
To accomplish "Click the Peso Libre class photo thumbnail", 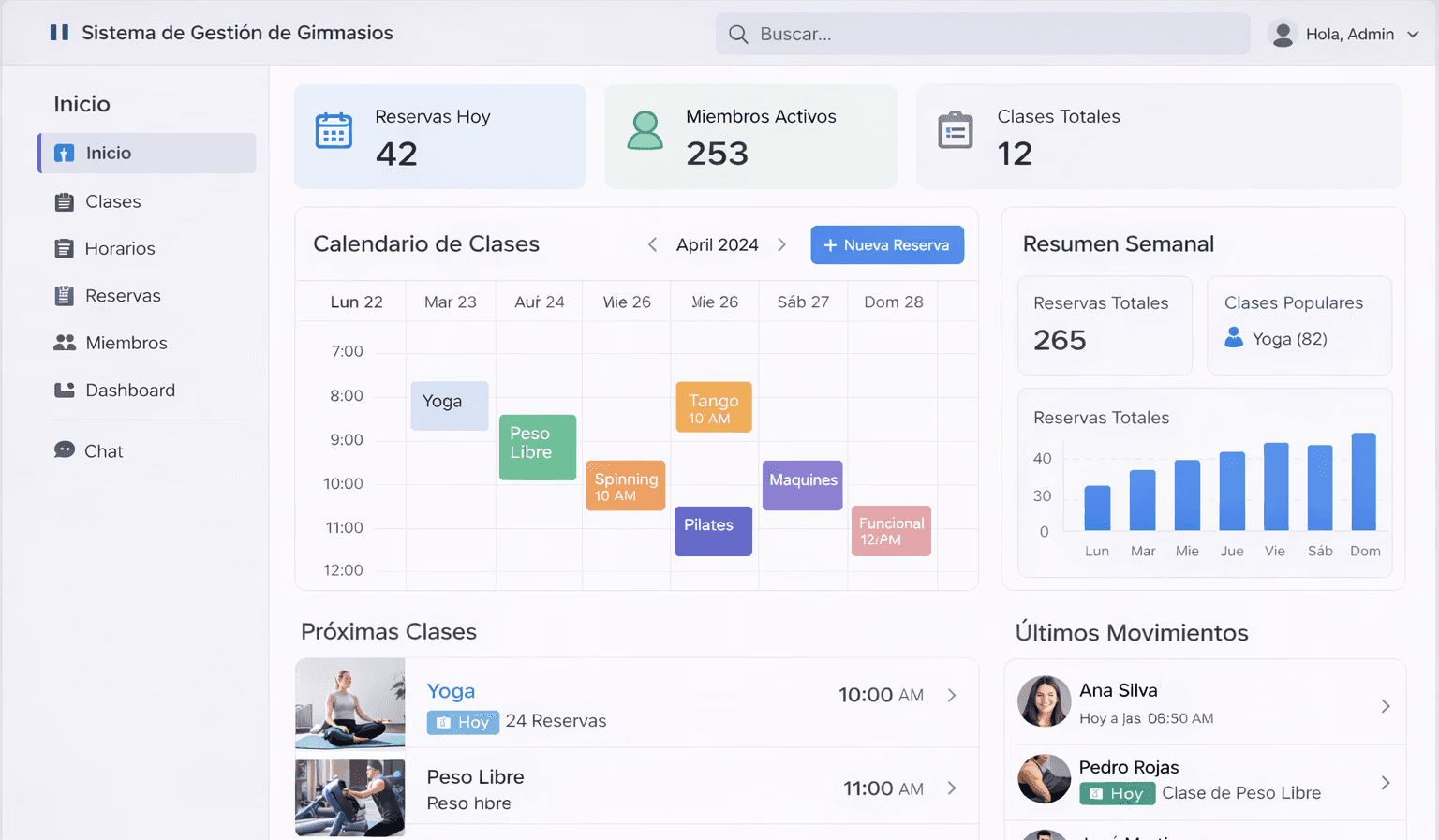I will [350, 797].
